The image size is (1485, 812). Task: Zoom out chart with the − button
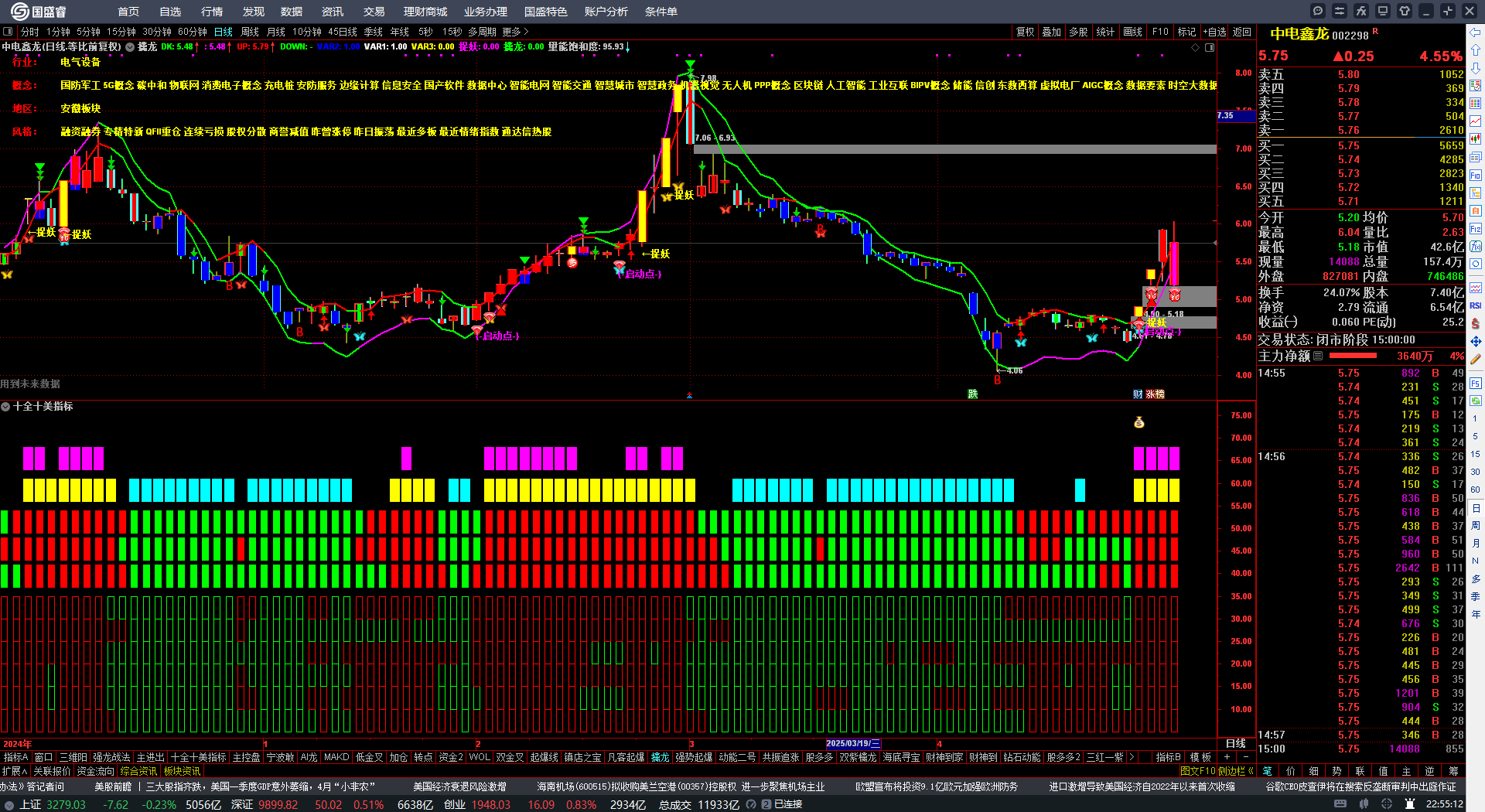[x=1245, y=757]
